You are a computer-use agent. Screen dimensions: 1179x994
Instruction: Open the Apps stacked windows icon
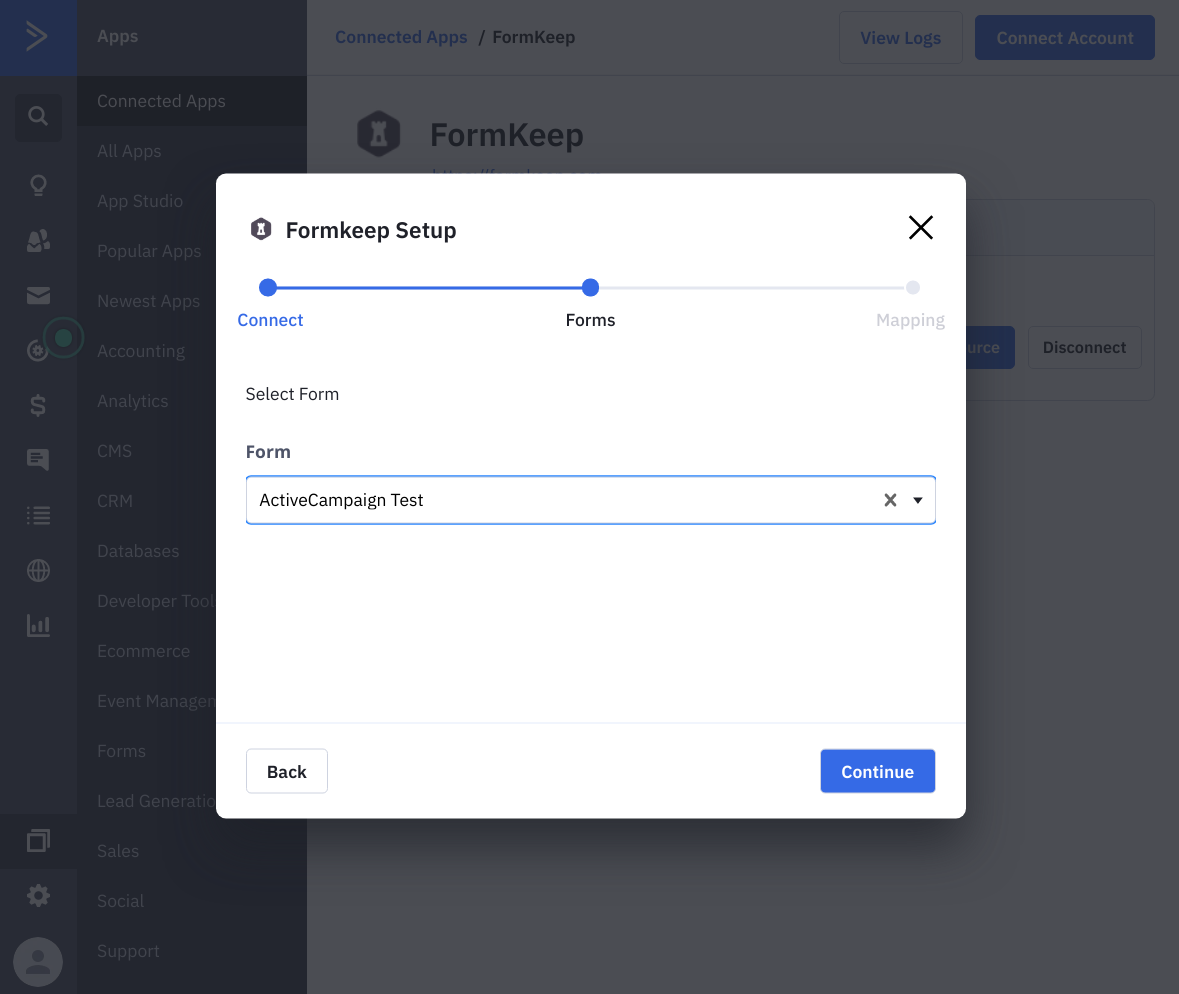[38, 841]
